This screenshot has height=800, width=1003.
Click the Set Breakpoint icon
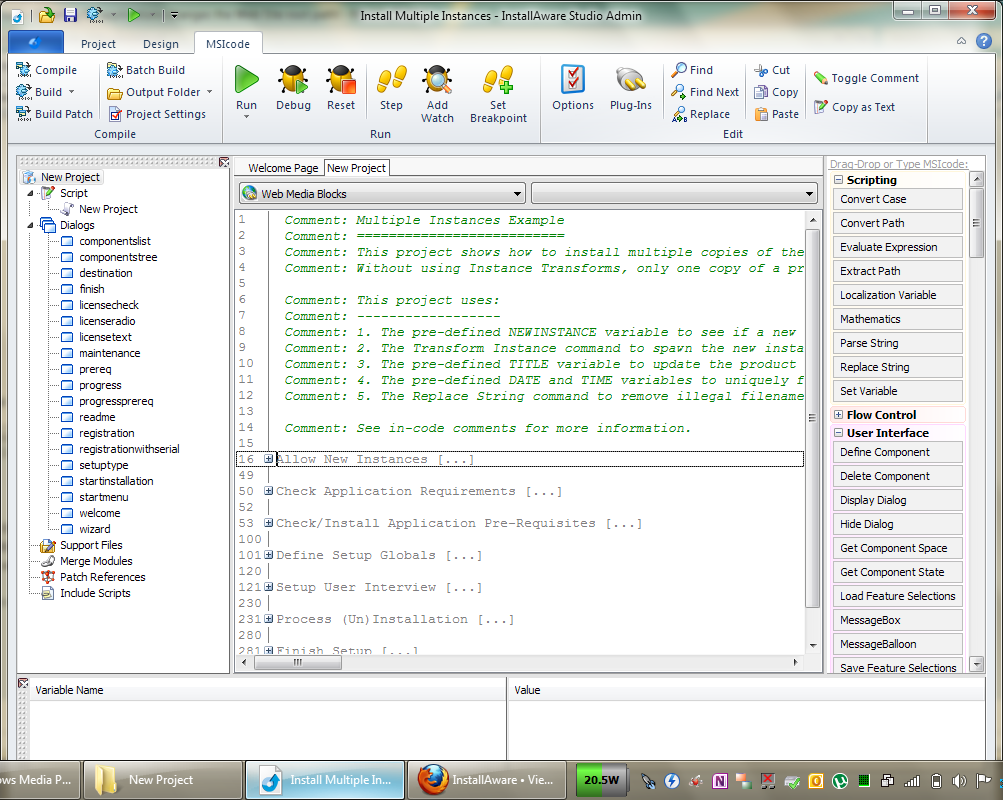point(498,80)
